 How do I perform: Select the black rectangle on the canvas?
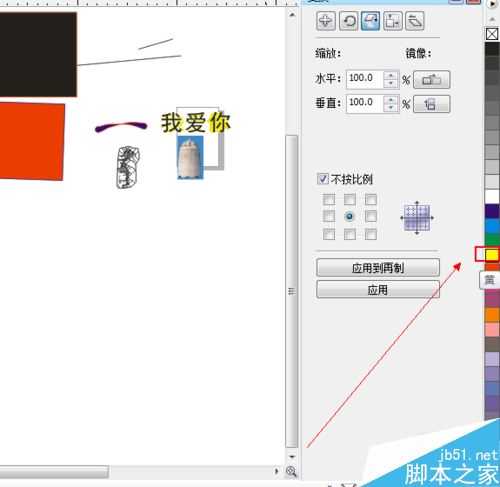point(38,54)
